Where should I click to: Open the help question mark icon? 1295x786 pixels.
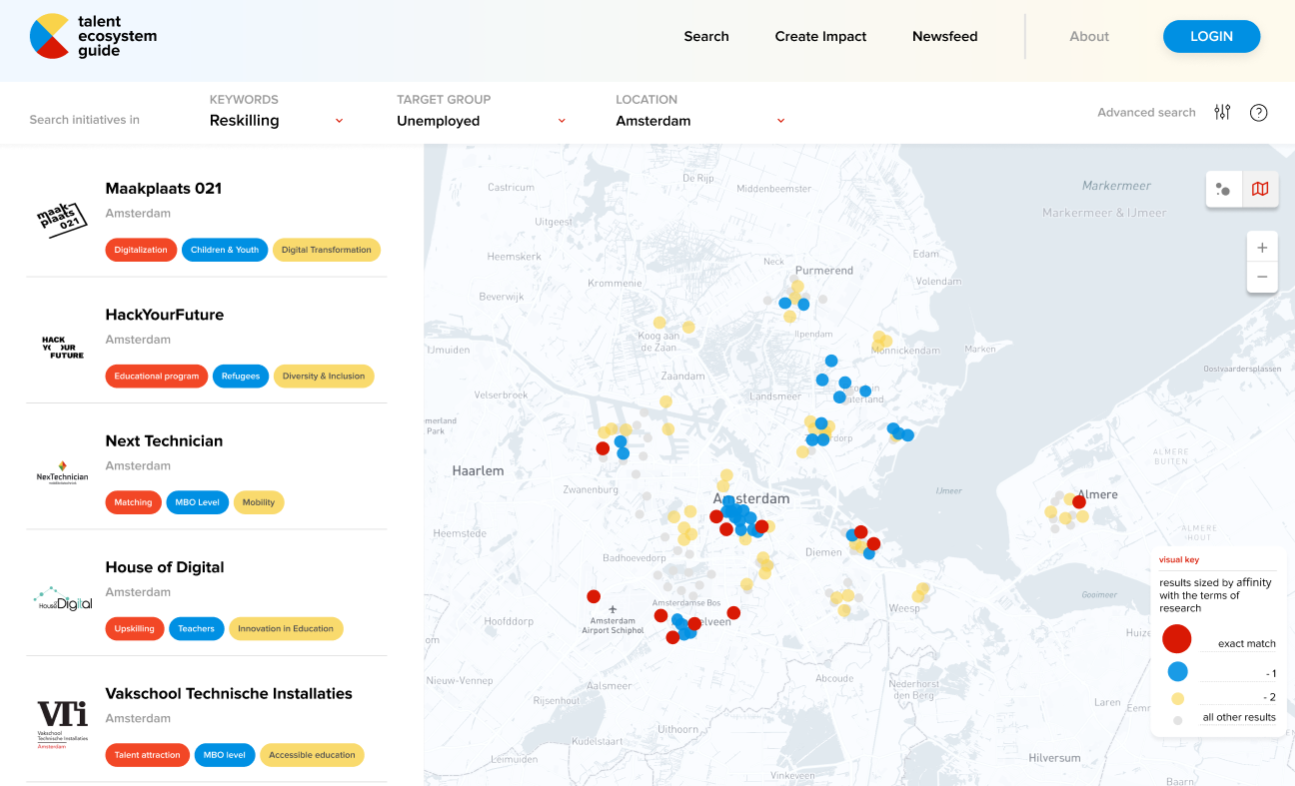point(1259,112)
